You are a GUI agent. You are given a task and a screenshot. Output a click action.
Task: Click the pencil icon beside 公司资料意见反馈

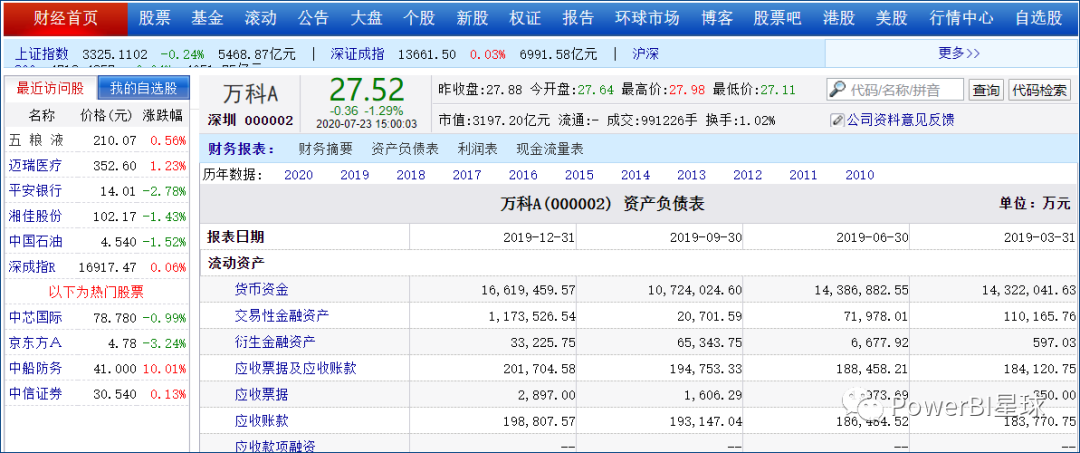point(837,120)
